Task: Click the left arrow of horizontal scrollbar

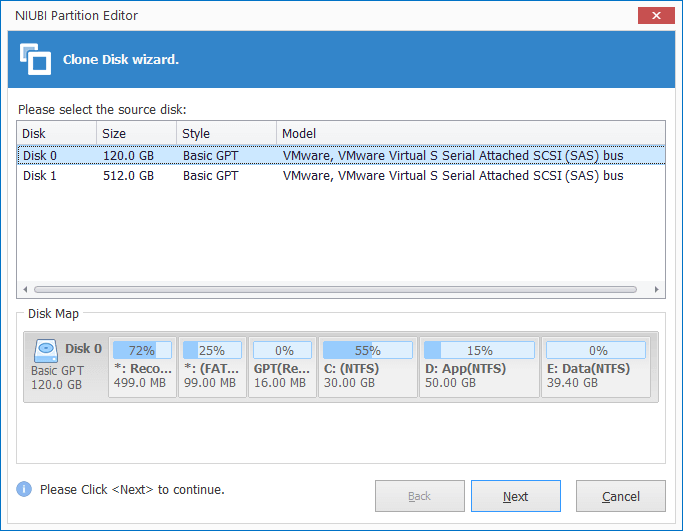Action: pyautogui.click(x=25, y=289)
